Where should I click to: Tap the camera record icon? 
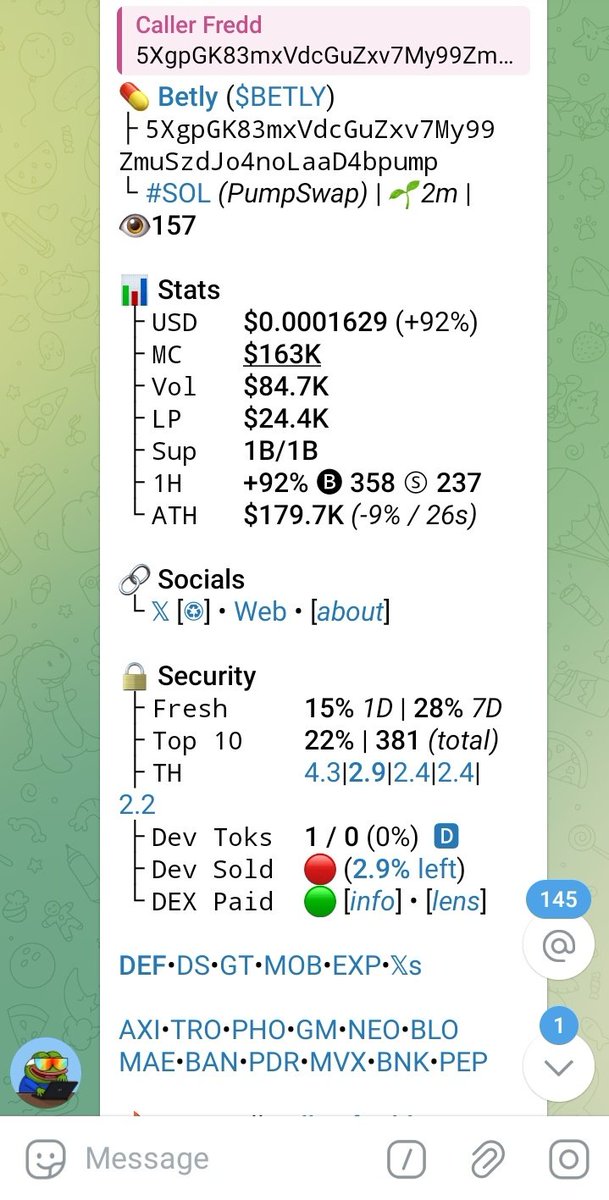pos(568,1159)
